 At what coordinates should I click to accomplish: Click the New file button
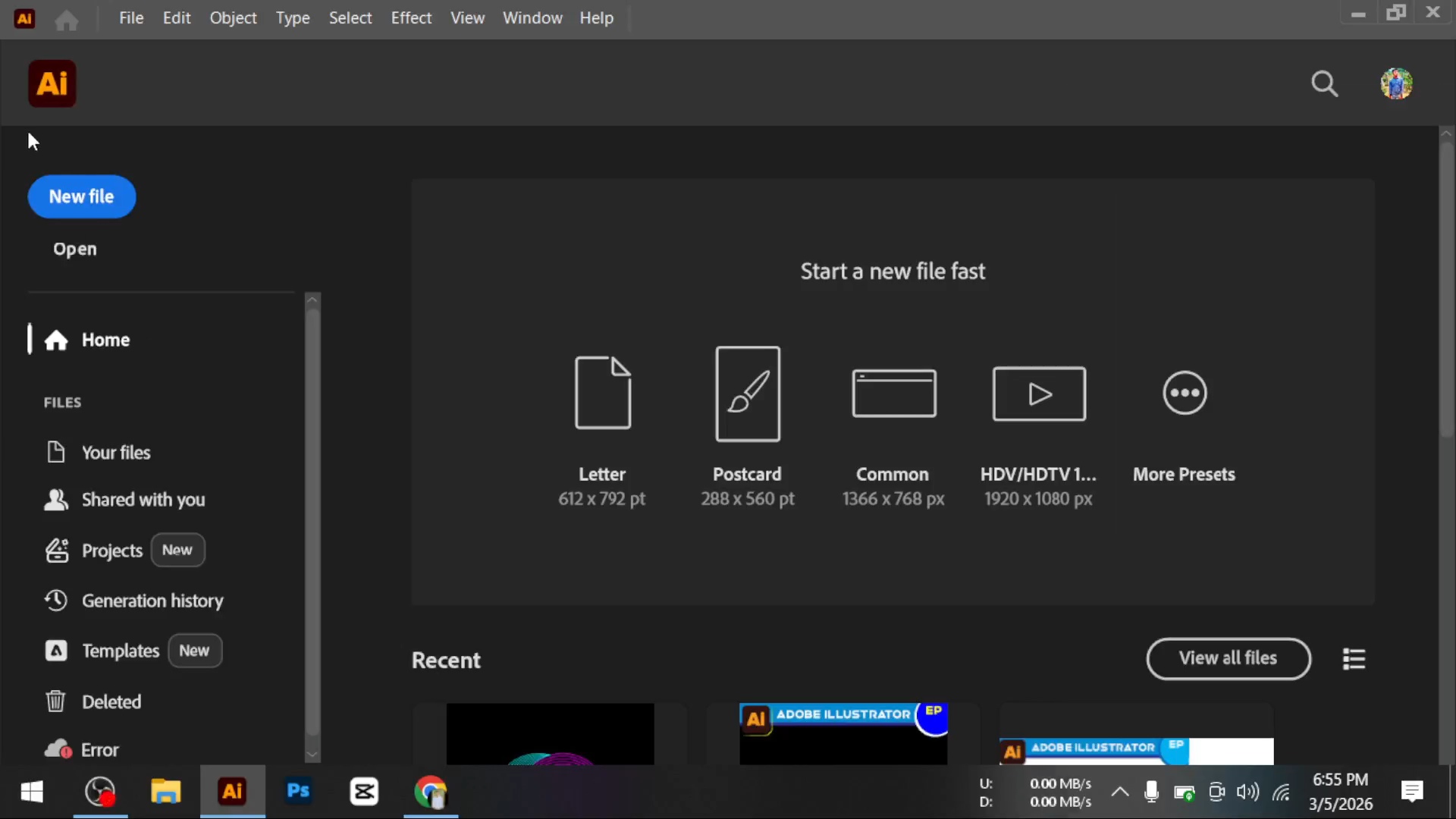(82, 197)
